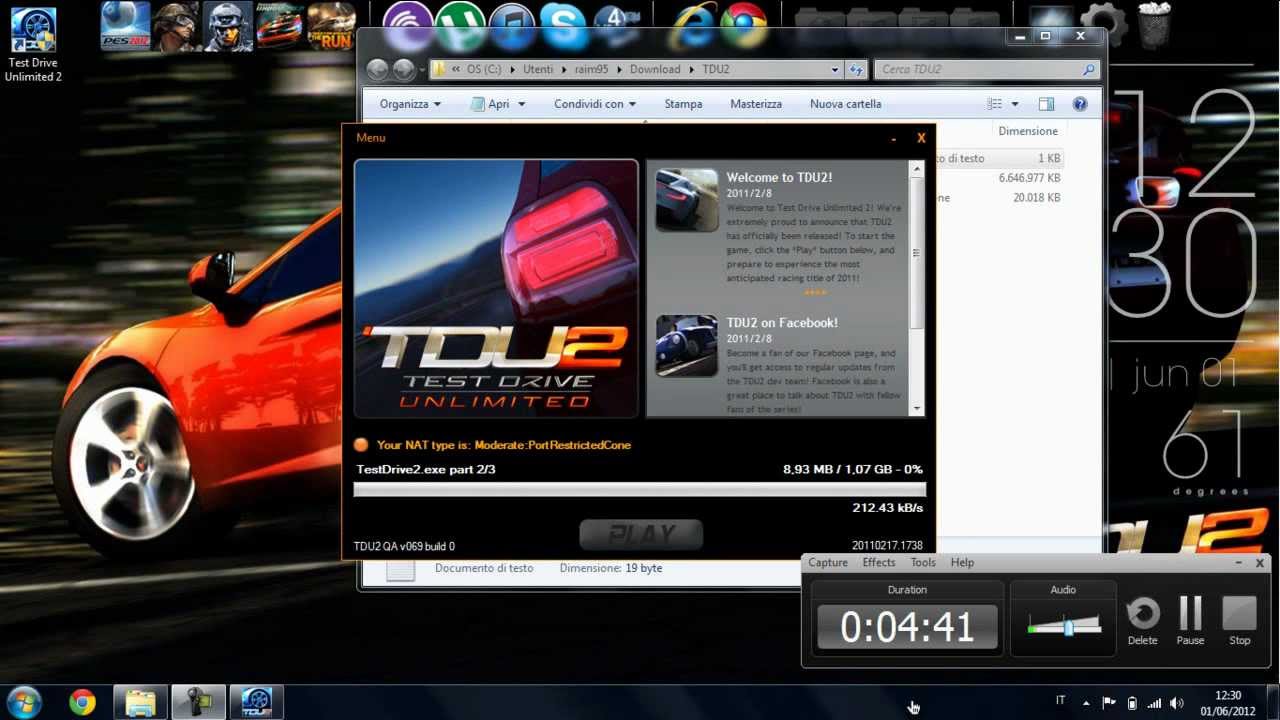Expand the arrow after Download in the path
Image resolution: width=1280 pixels, height=720 pixels.
click(691, 69)
